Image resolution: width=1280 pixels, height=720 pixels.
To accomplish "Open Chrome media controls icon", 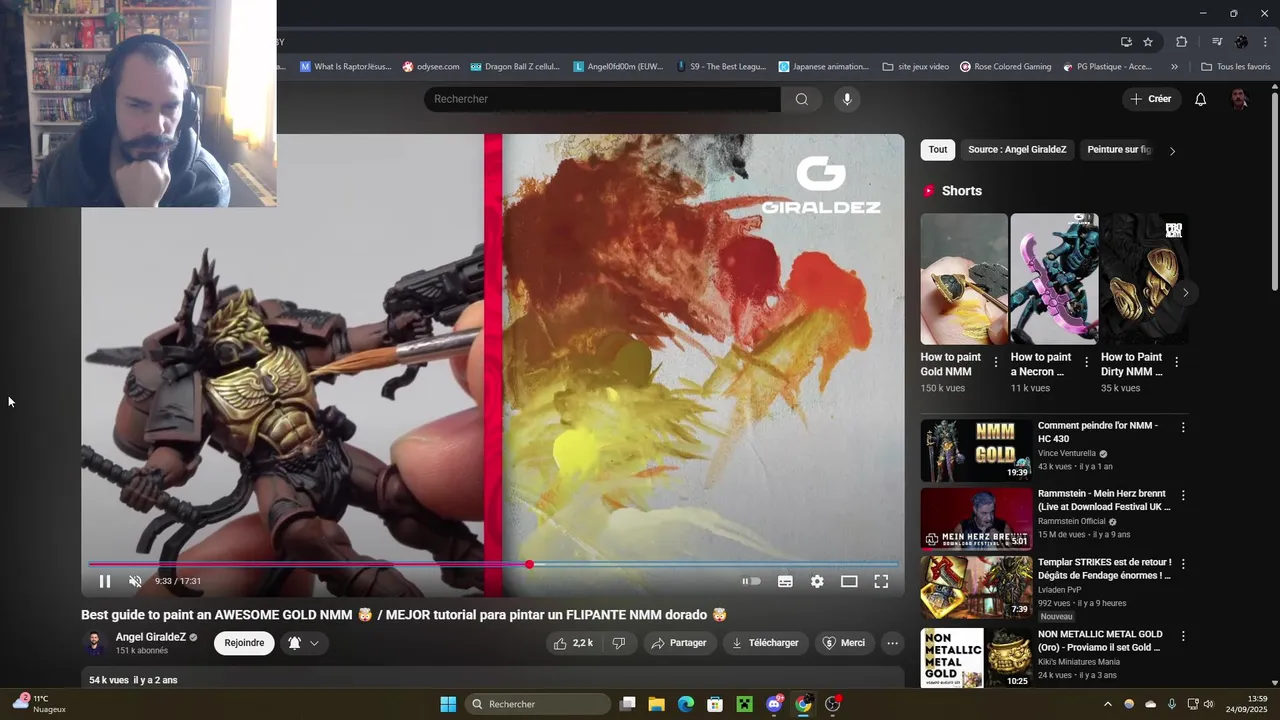I will [x=1217, y=42].
